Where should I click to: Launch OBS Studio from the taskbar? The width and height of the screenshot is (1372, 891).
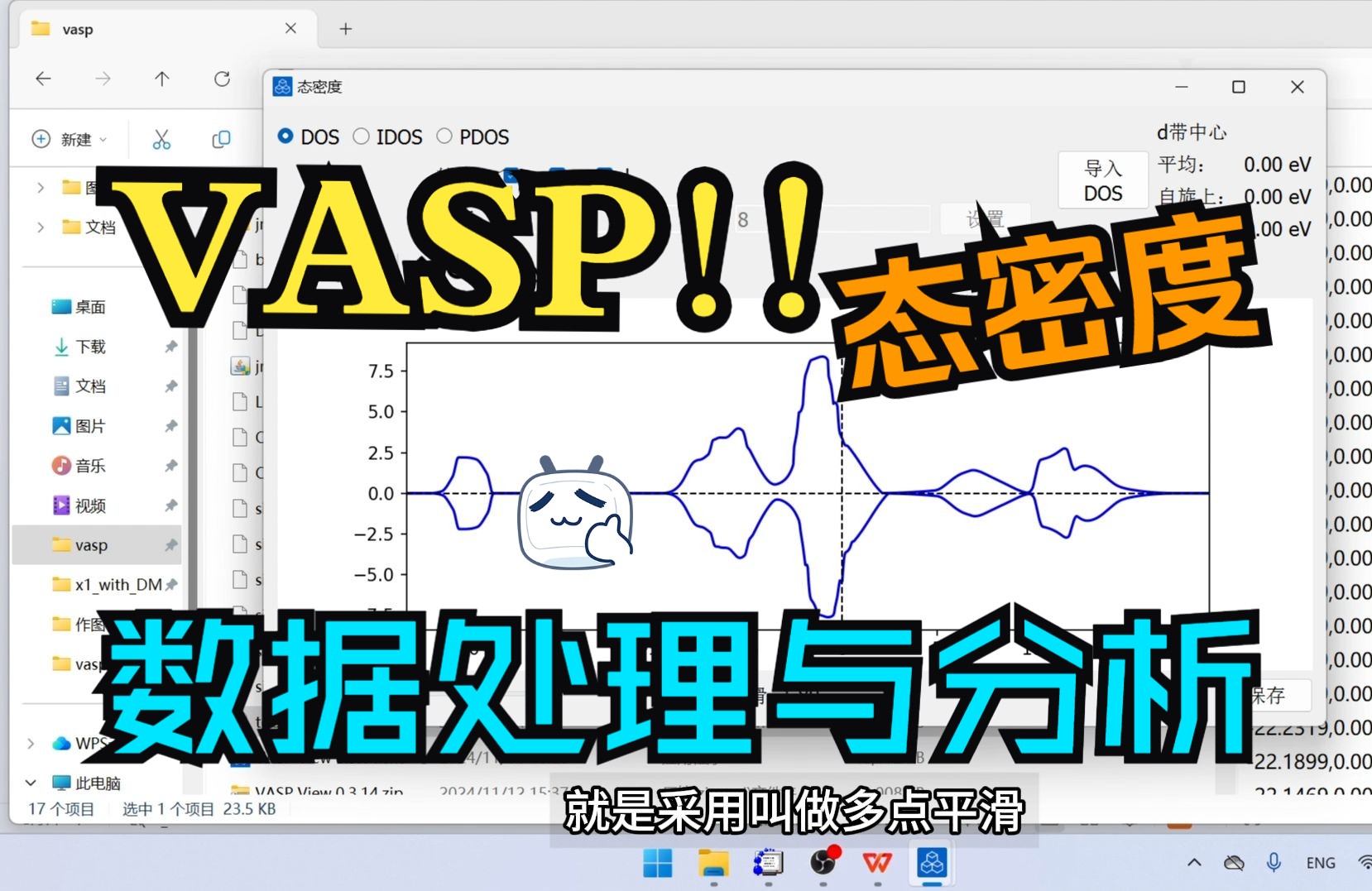822,863
